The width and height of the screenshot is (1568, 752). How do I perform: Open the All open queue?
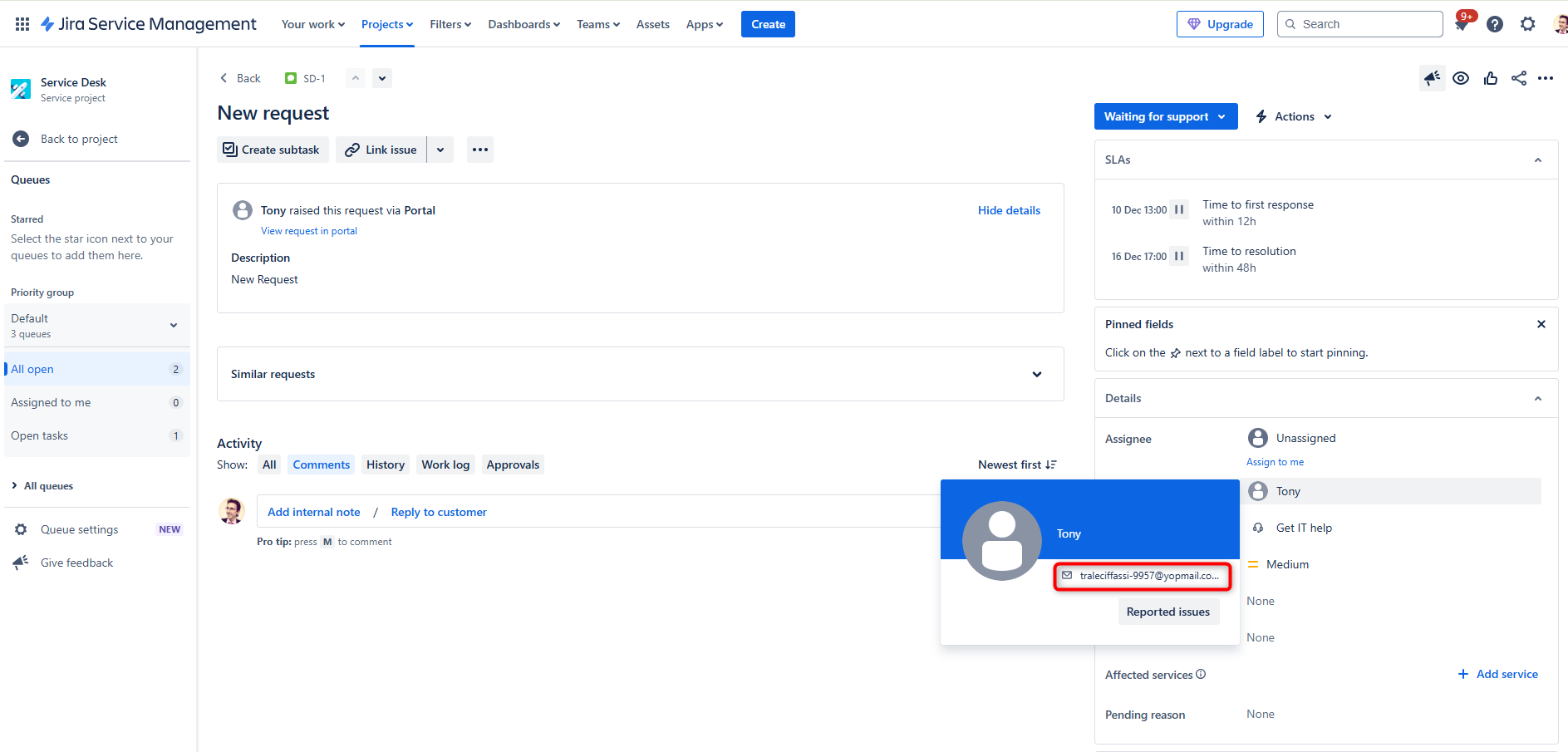96,369
